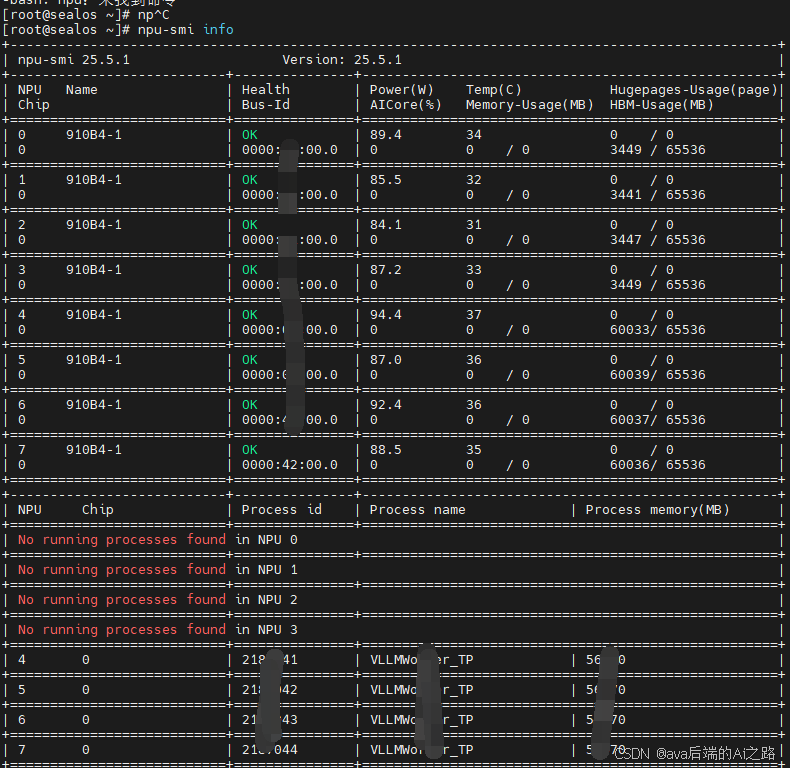Screen dimensions: 790x768
Task: Click the 'Memory-Usage(MB)' column header
Action: click(530, 105)
